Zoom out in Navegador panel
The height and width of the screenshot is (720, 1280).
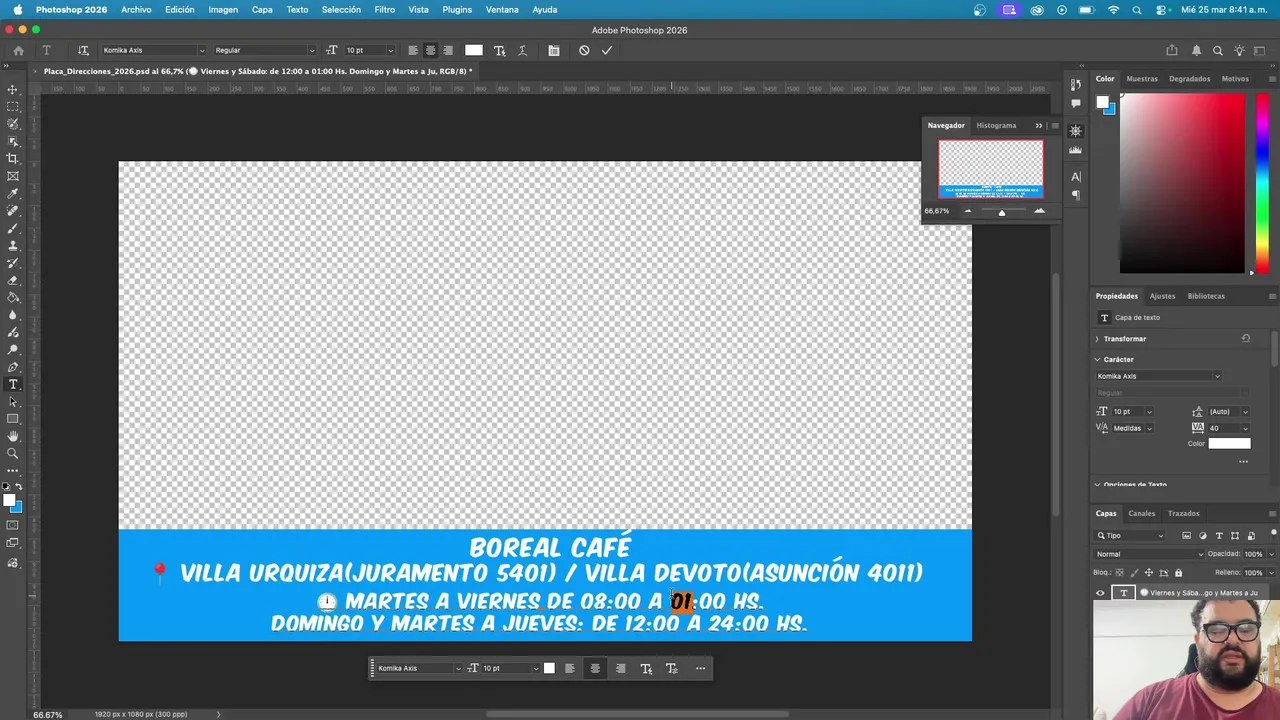(967, 211)
